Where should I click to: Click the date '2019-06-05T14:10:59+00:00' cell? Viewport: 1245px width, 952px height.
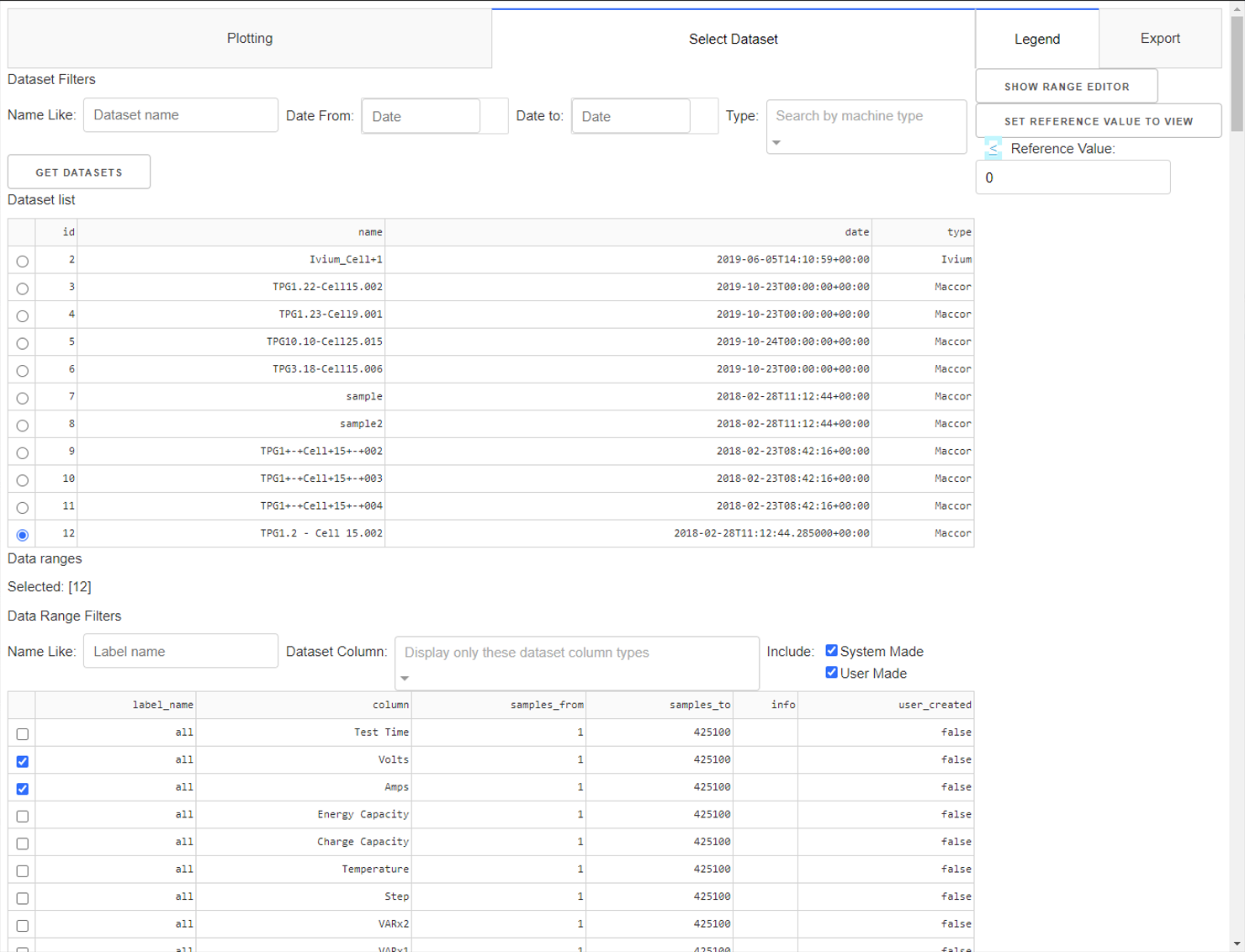[628, 260]
